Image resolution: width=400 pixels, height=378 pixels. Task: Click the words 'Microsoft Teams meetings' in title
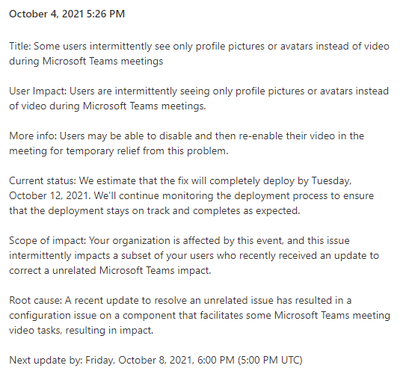103,61
